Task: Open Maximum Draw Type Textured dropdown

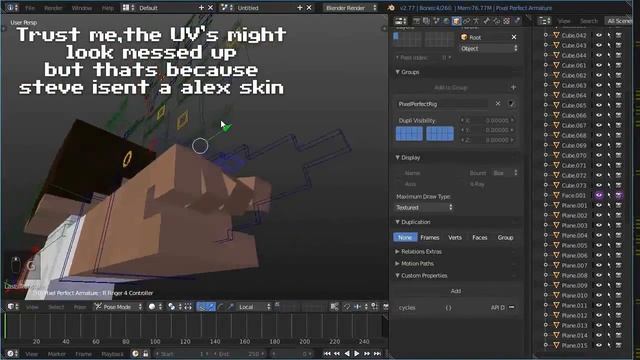Action: click(424, 207)
